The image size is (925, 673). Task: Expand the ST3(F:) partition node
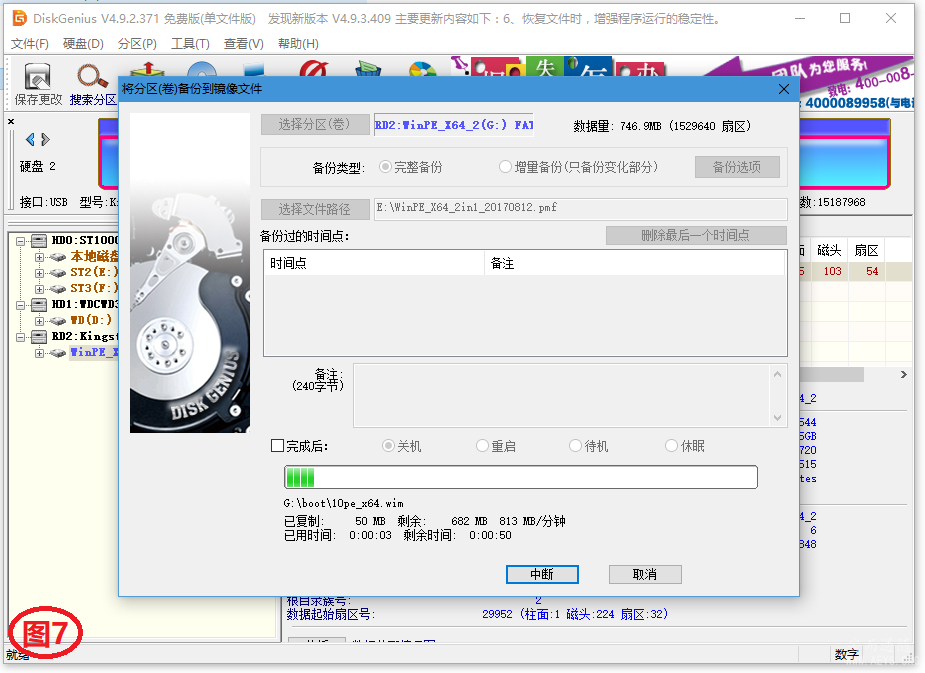(39, 289)
